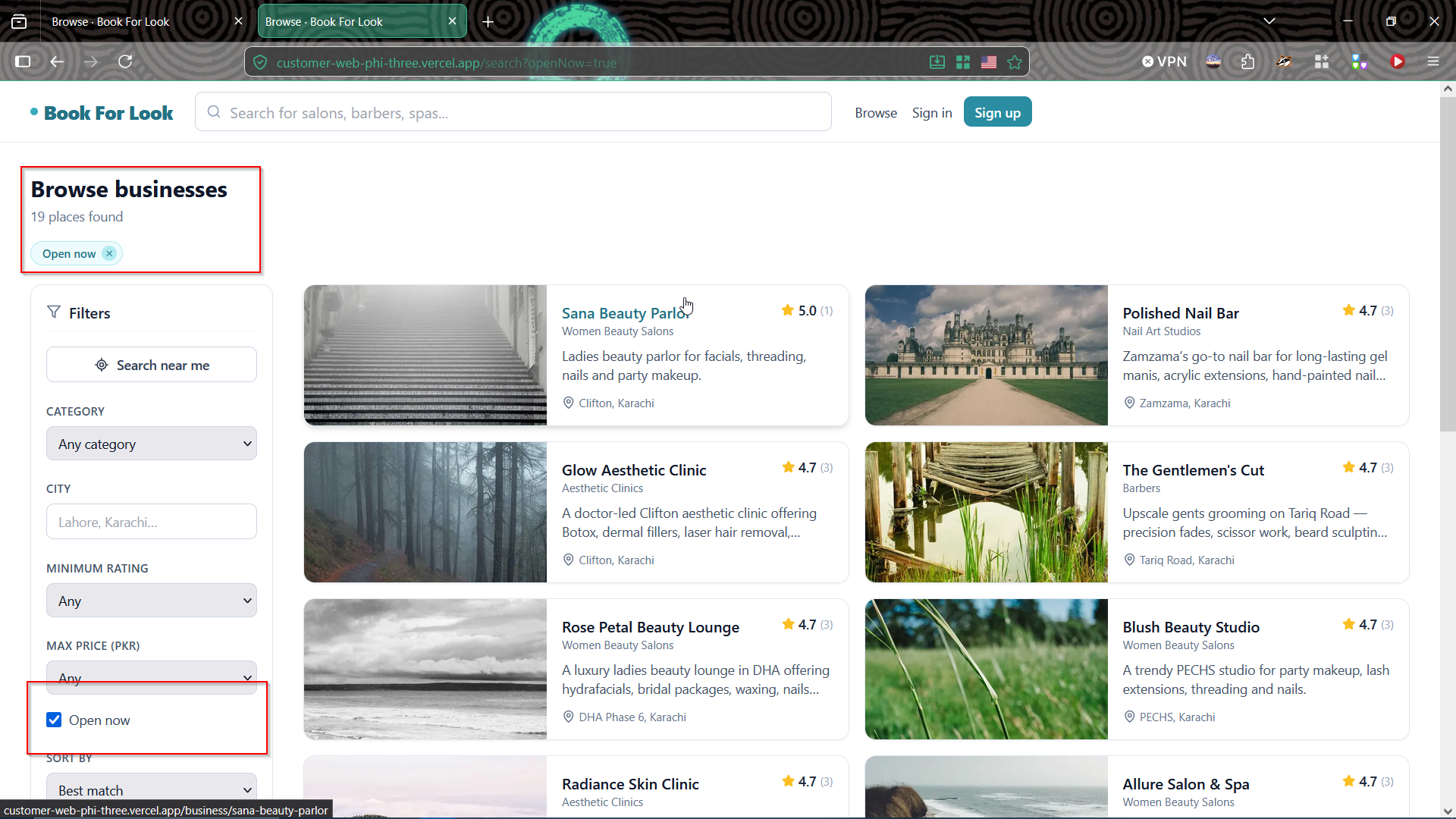Go back to previous page
This screenshot has height=819, width=1456.
coord(57,61)
